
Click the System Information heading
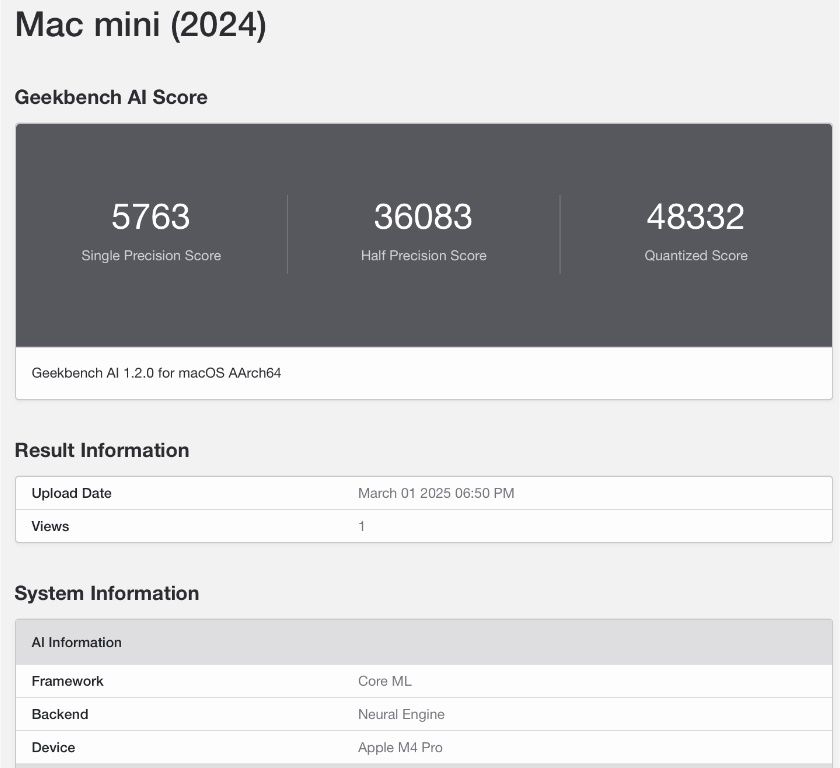point(107,593)
